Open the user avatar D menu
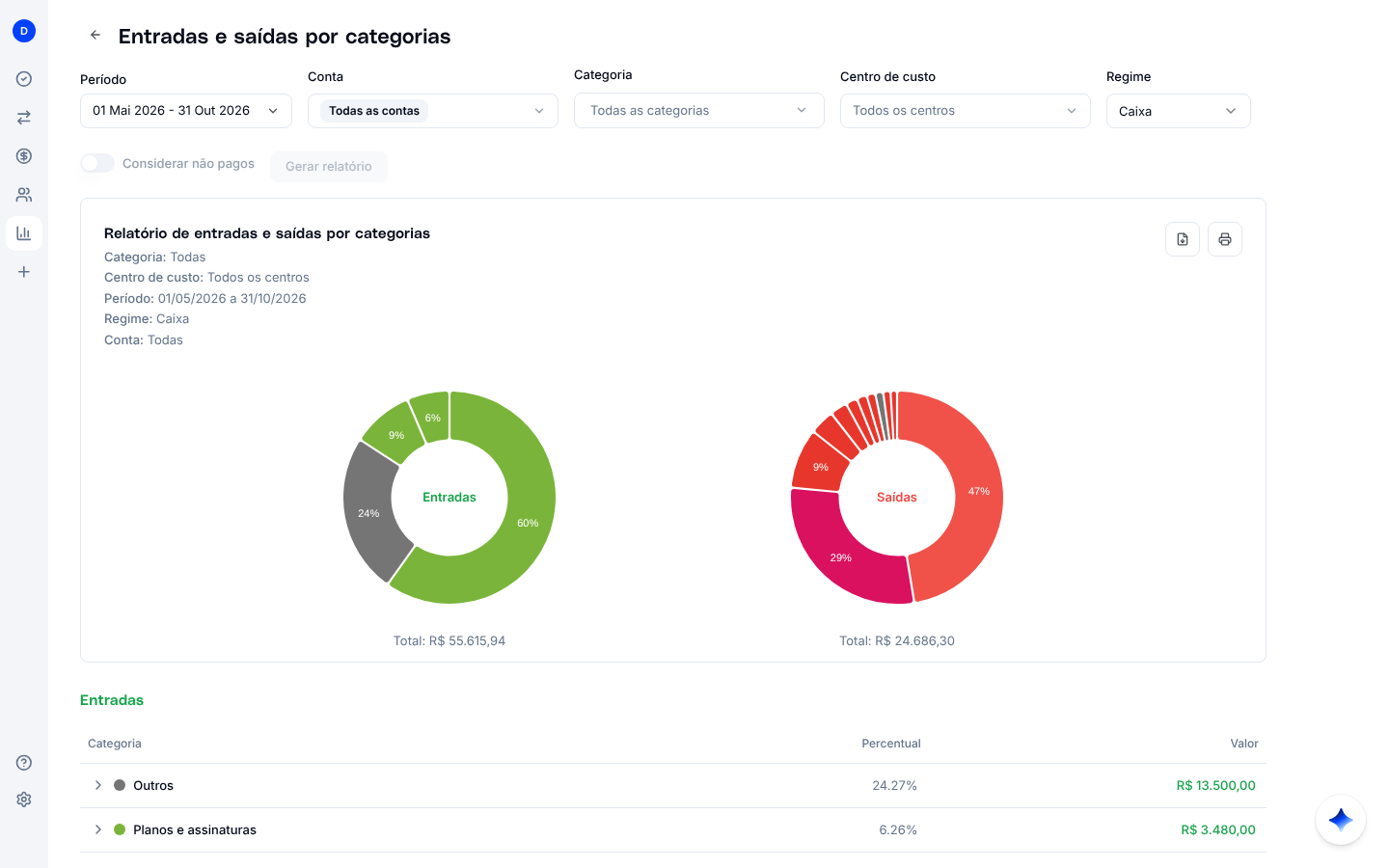The height and width of the screenshot is (868, 1389). pos(24,31)
